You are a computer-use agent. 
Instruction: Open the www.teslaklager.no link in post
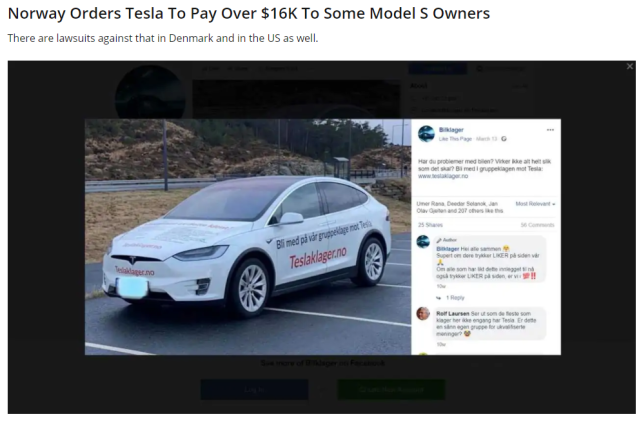pos(443,176)
